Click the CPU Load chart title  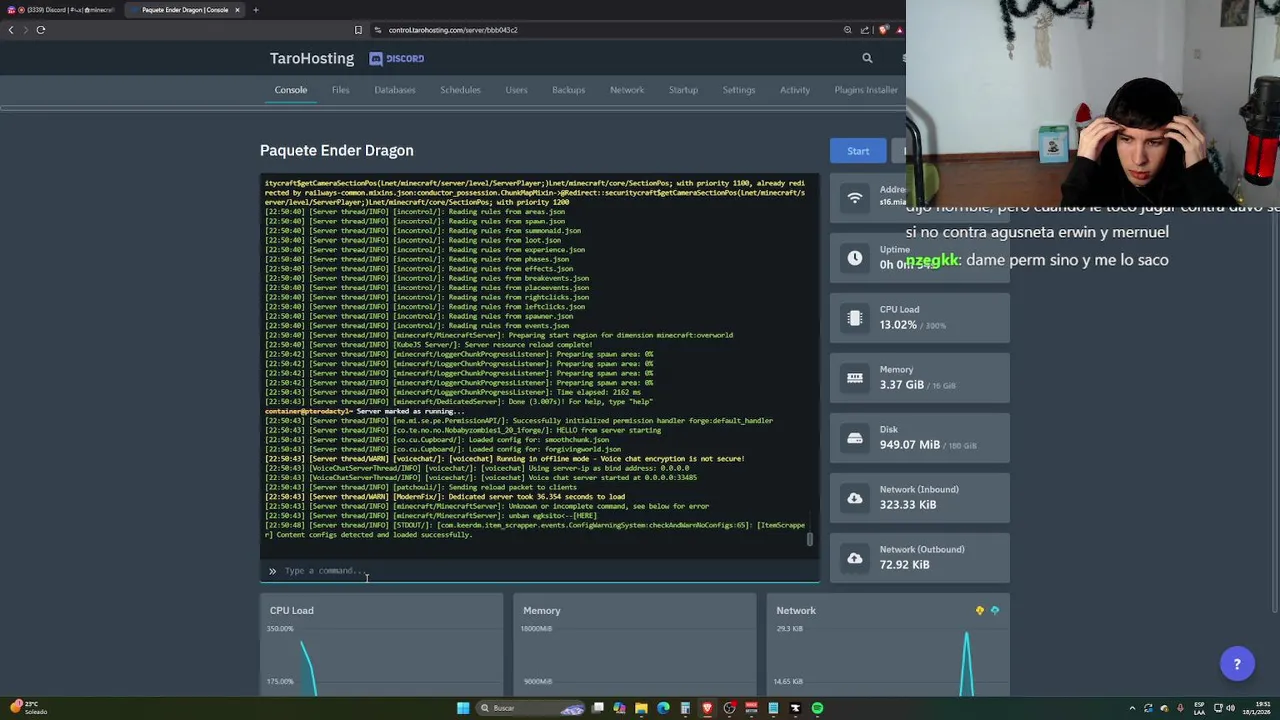tap(292, 610)
